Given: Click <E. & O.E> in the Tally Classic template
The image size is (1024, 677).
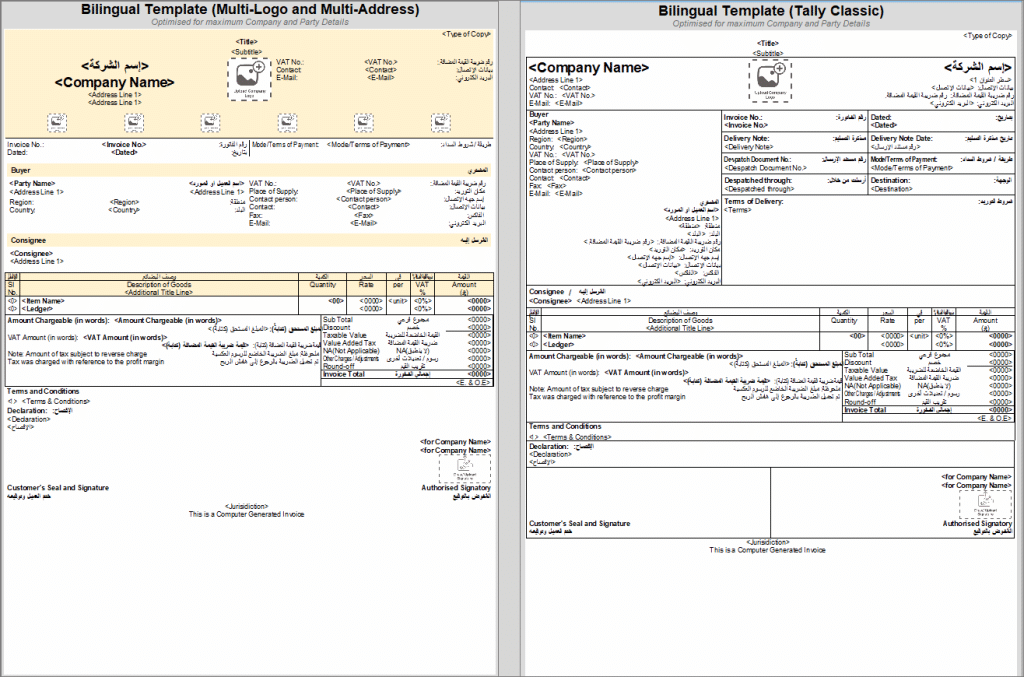Looking at the screenshot, I should [995, 418].
